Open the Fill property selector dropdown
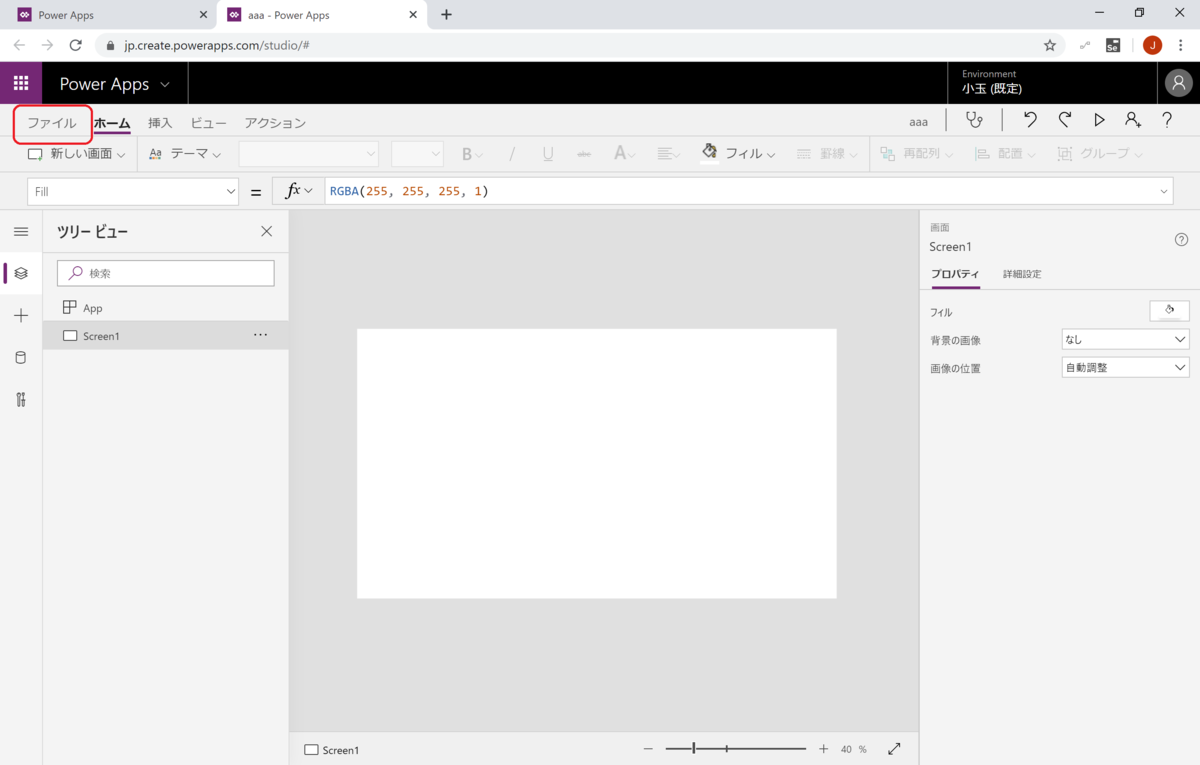The width and height of the screenshot is (1200, 765). [133, 192]
